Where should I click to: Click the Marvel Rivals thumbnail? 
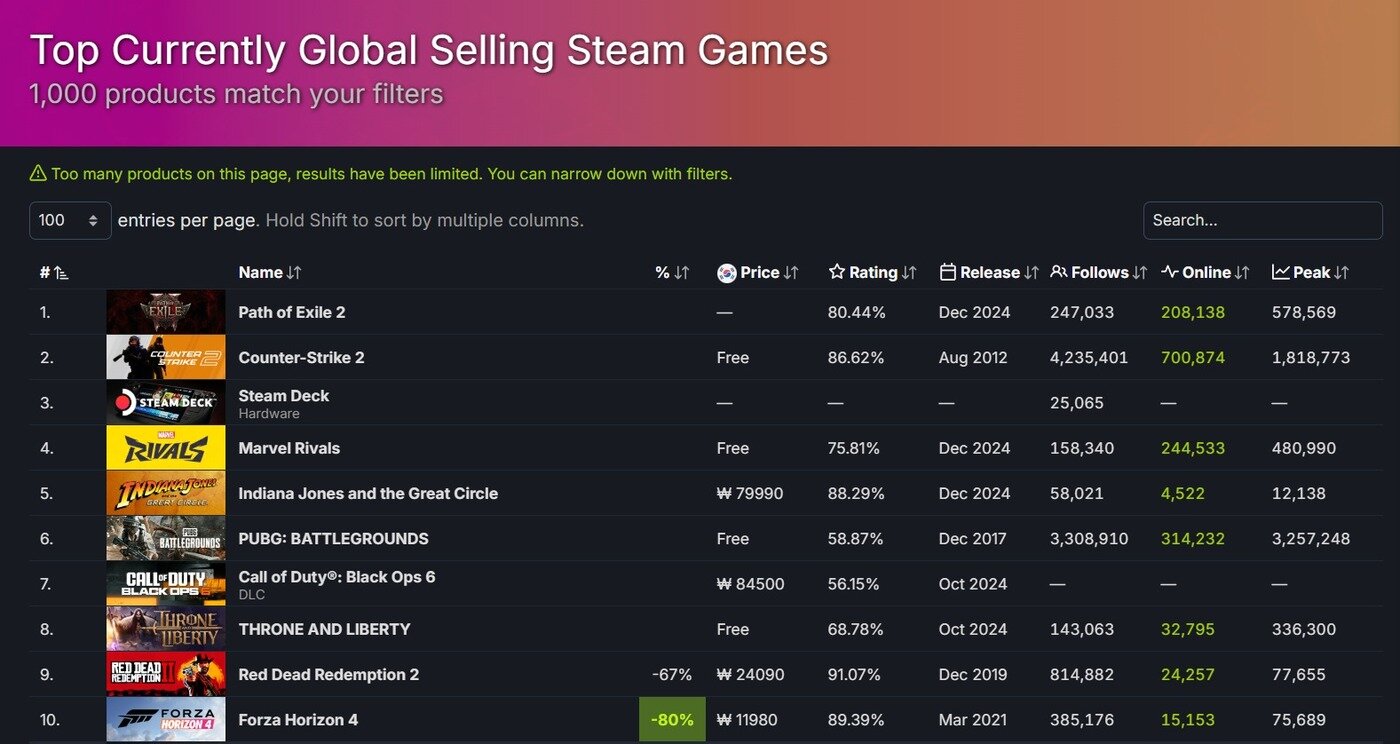166,448
